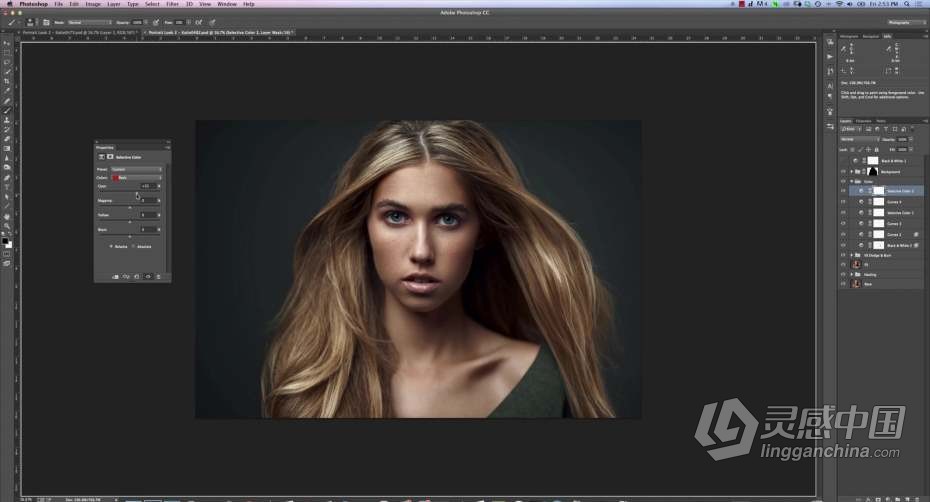Toggle visibility of Black & White 1 layer
The image size is (930, 502).
tap(843, 161)
